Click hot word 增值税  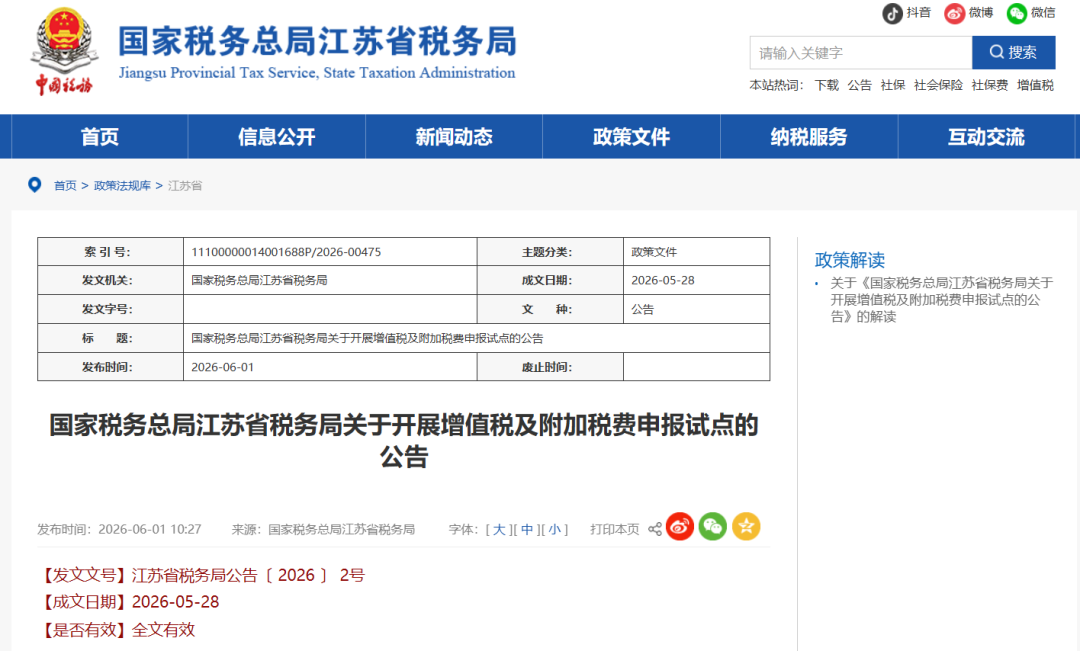point(1035,85)
